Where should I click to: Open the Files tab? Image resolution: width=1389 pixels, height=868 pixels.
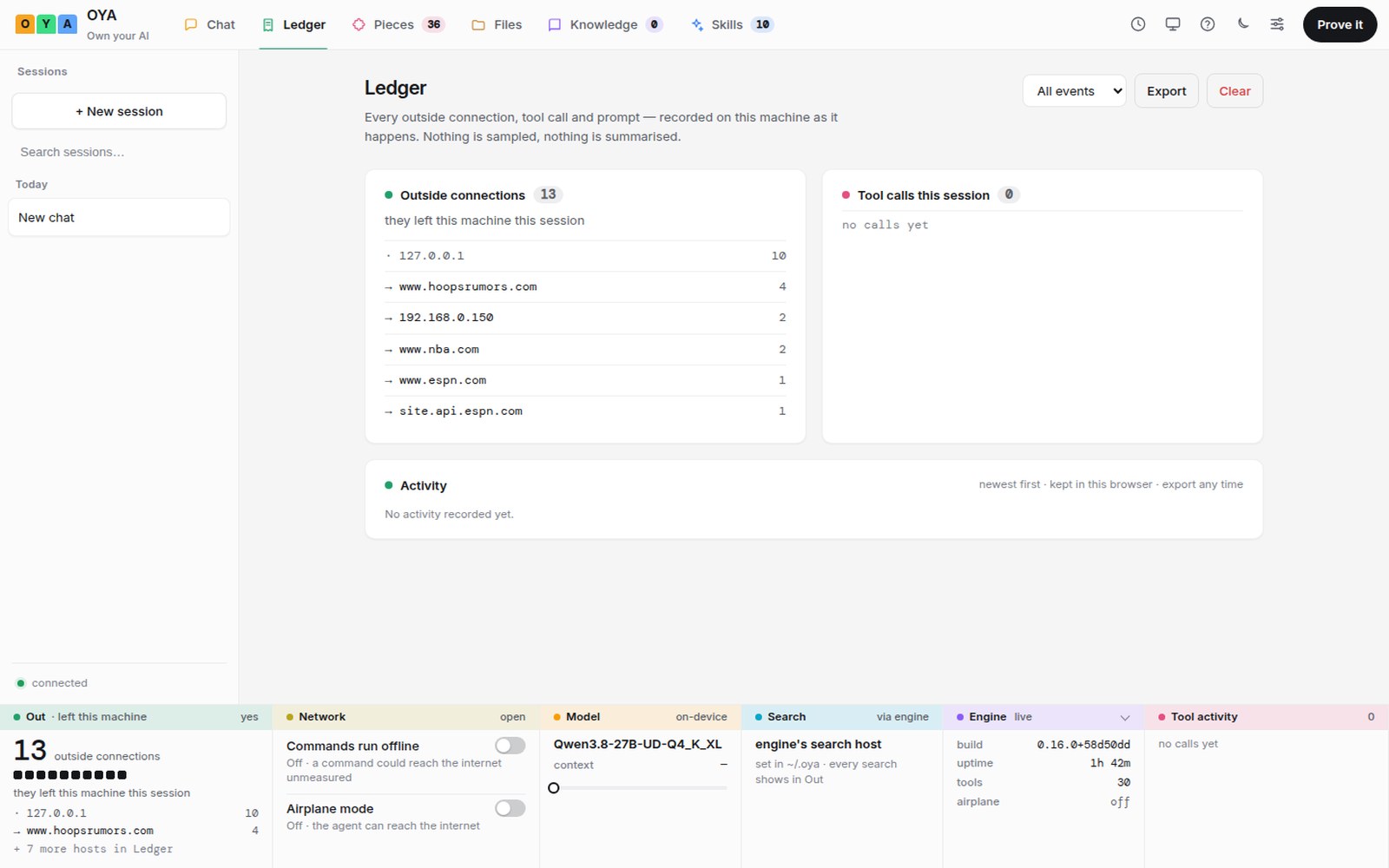(497, 24)
